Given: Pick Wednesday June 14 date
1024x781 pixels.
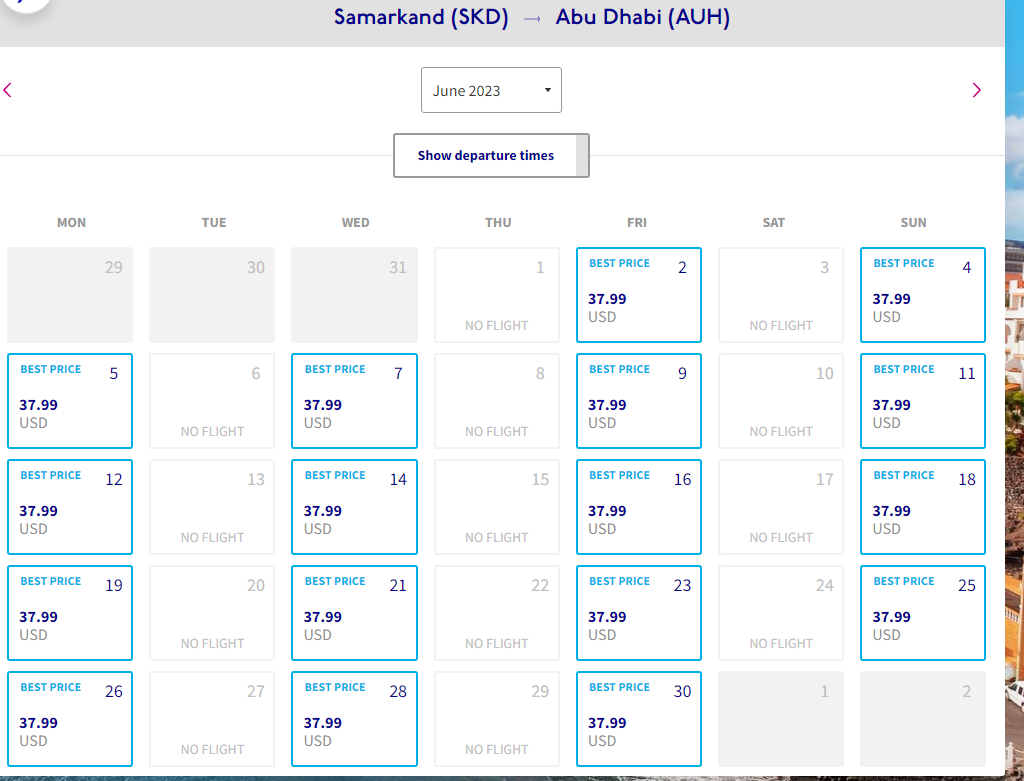Looking at the screenshot, I should [x=354, y=507].
